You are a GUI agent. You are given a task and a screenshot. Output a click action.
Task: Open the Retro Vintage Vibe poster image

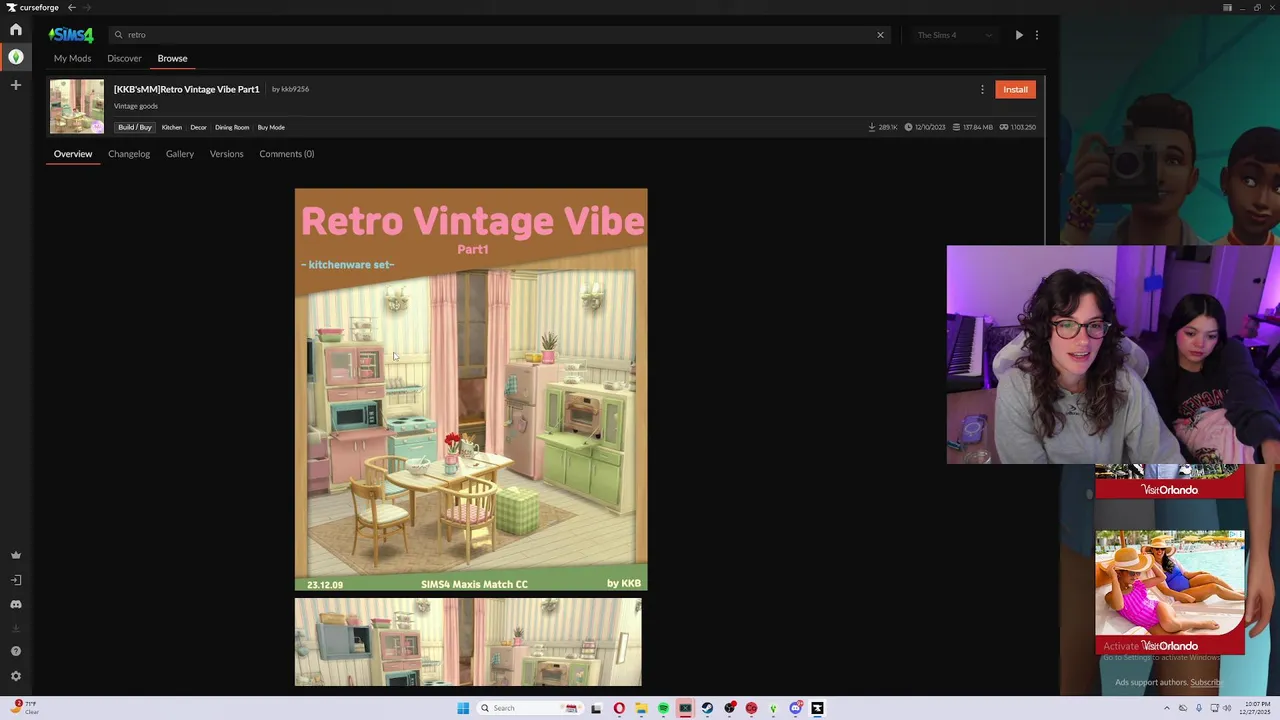tap(471, 390)
